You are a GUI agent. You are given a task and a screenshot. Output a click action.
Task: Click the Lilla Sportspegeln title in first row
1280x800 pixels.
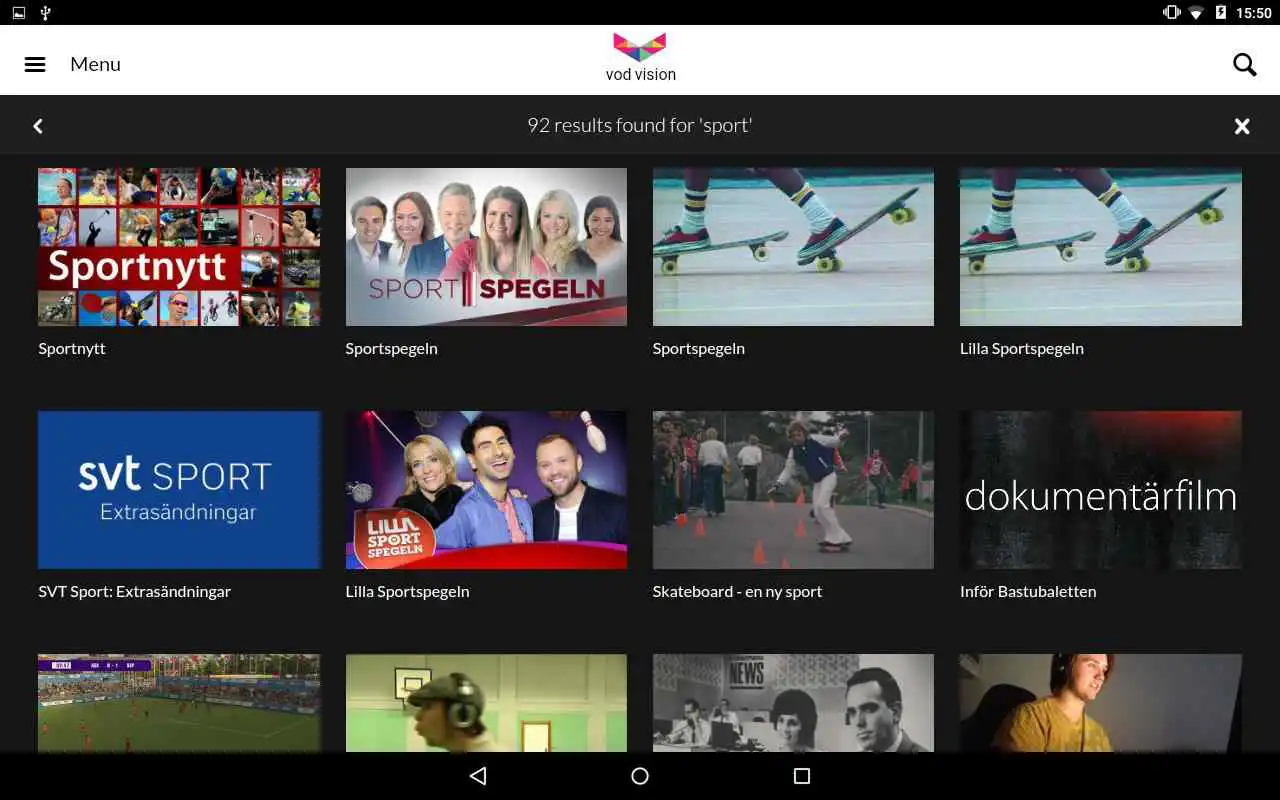tap(1022, 348)
